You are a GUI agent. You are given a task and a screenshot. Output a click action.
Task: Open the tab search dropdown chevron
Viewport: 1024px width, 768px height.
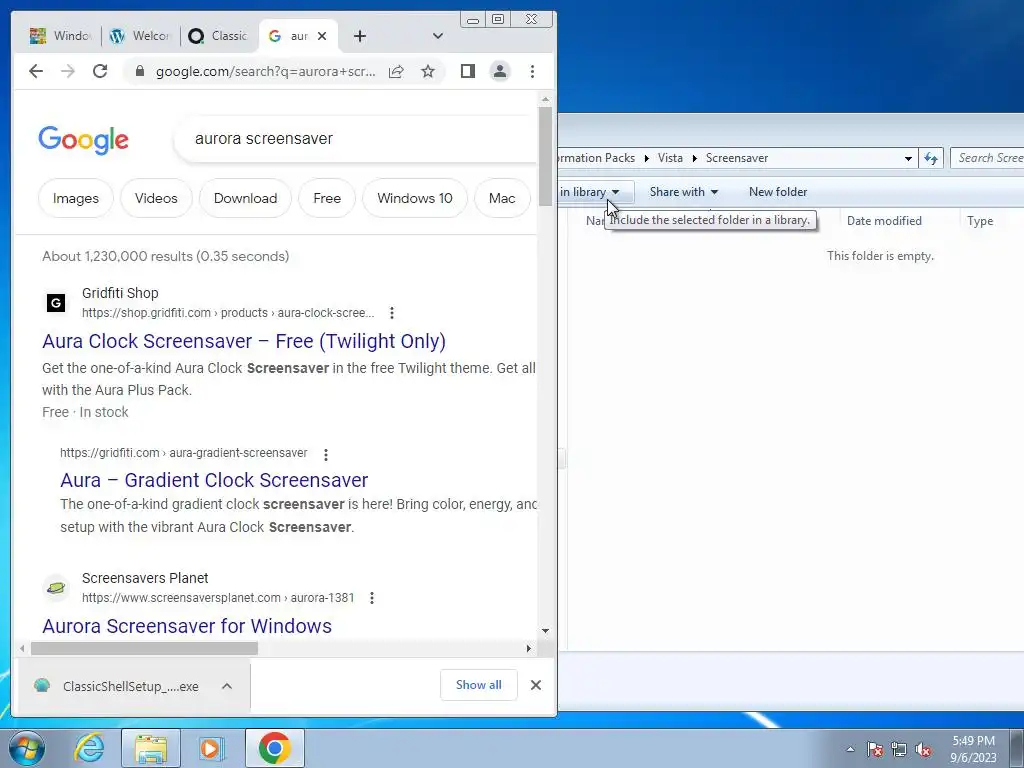pyautogui.click(x=438, y=37)
